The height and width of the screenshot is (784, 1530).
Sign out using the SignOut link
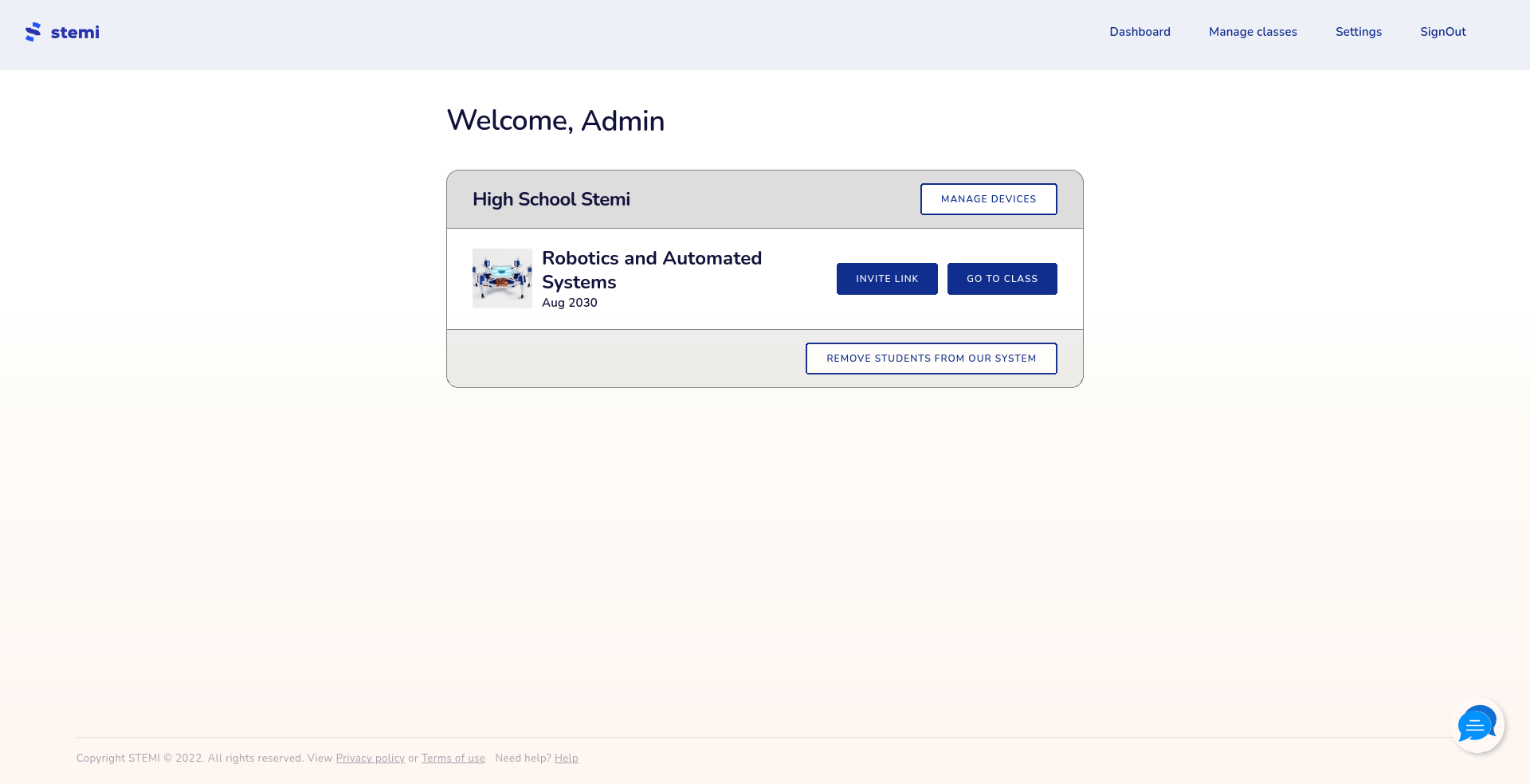point(1442,32)
